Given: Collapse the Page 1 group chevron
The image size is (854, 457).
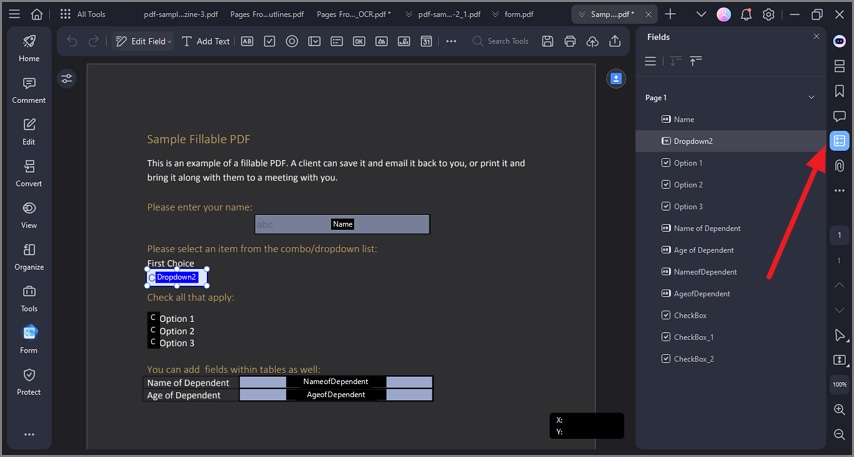Looking at the screenshot, I should click(812, 98).
